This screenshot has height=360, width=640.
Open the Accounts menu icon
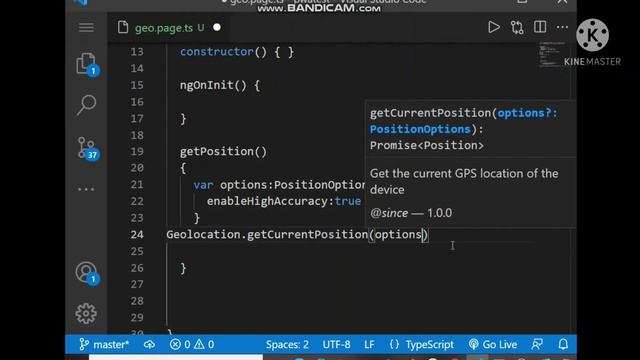(87, 273)
